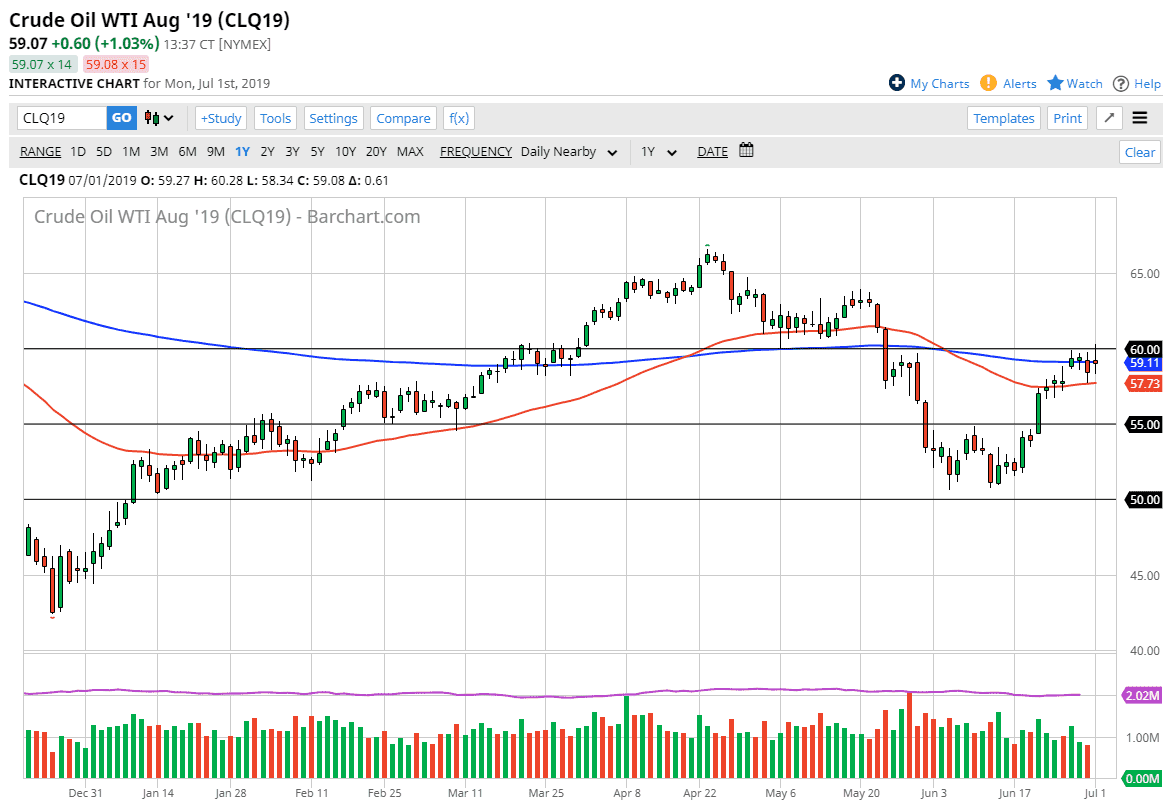Click the GO button
The width and height of the screenshot is (1163, 800).
coord(121,118)
